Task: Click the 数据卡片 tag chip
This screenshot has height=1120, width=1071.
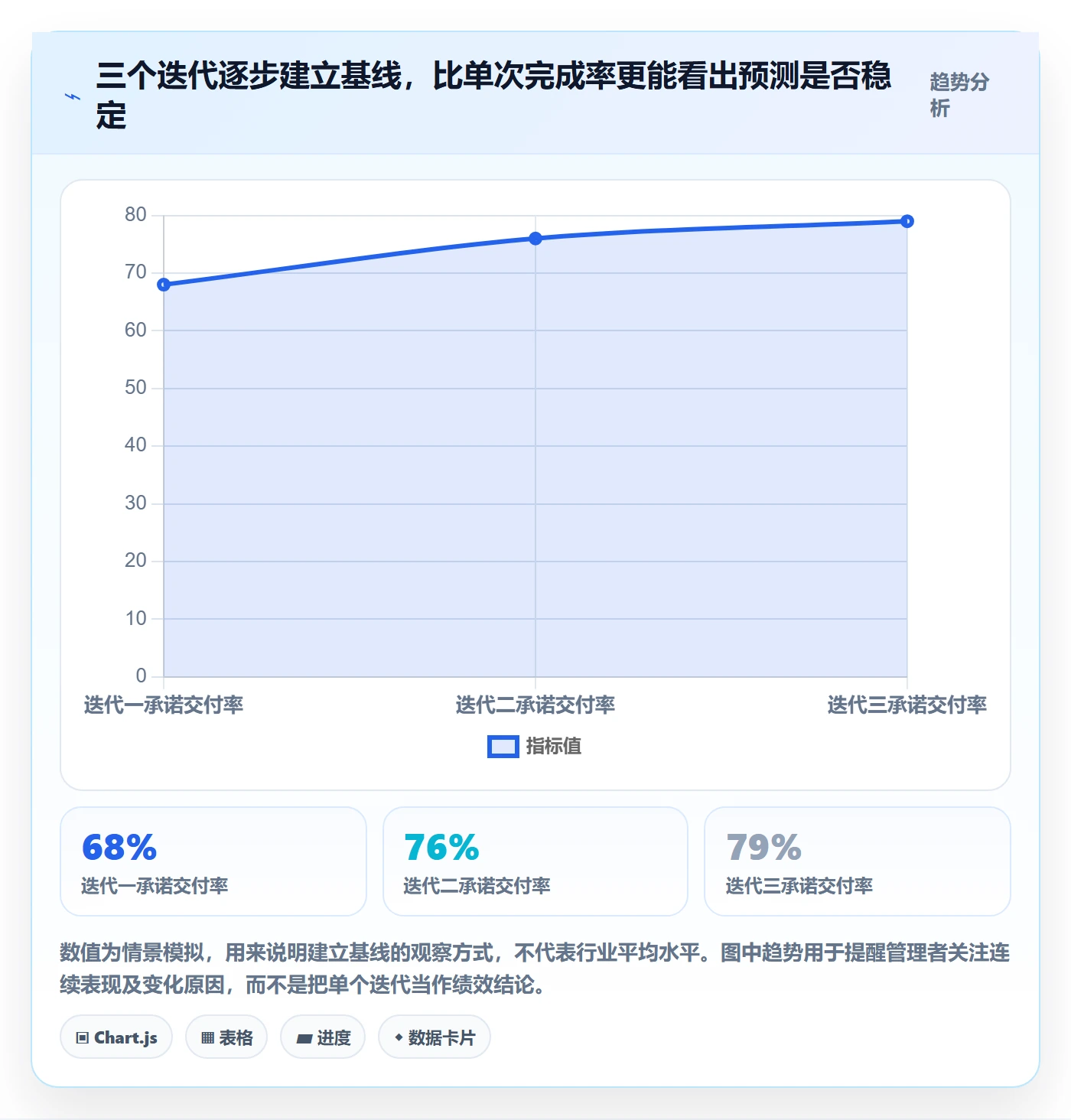Action: [x=435, y=1037]
